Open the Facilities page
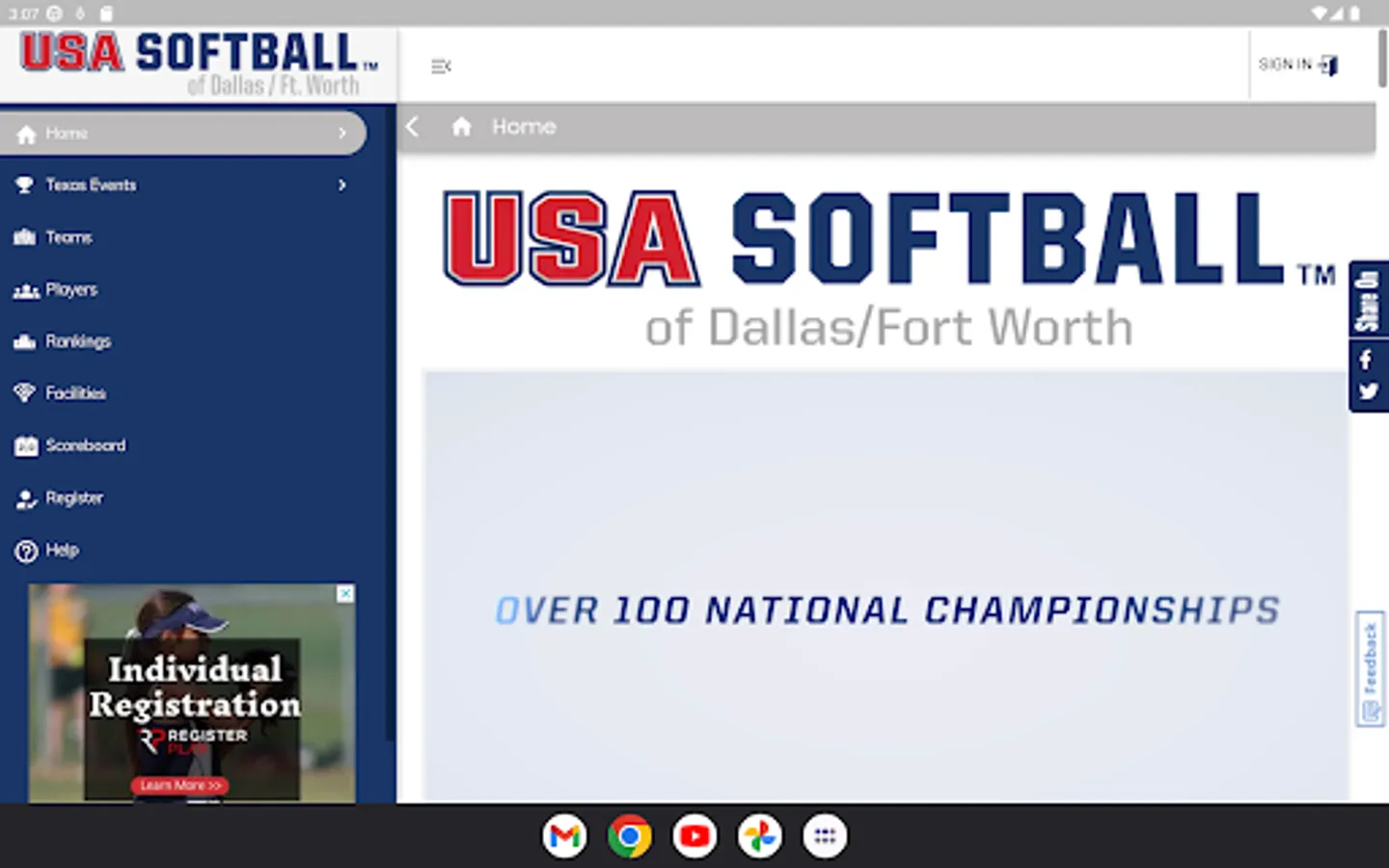 [182, 393]
